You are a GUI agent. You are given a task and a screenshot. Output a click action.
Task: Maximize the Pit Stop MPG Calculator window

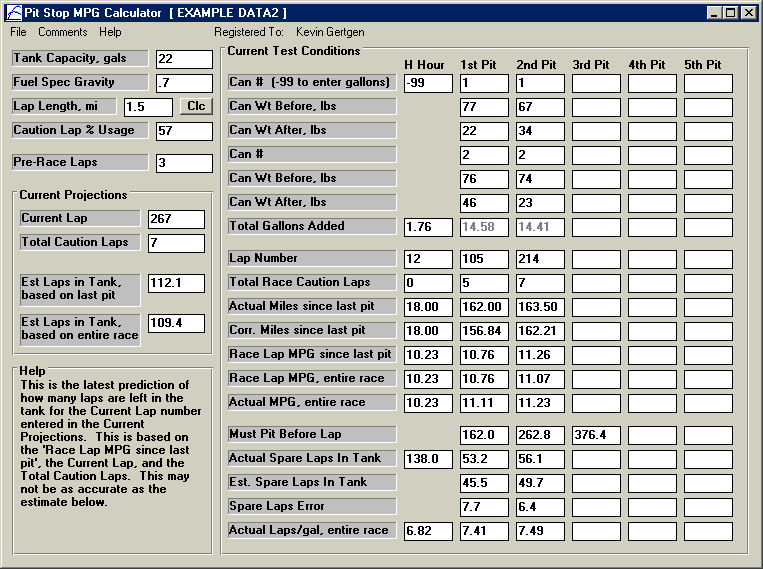click(x=731, y=13)
